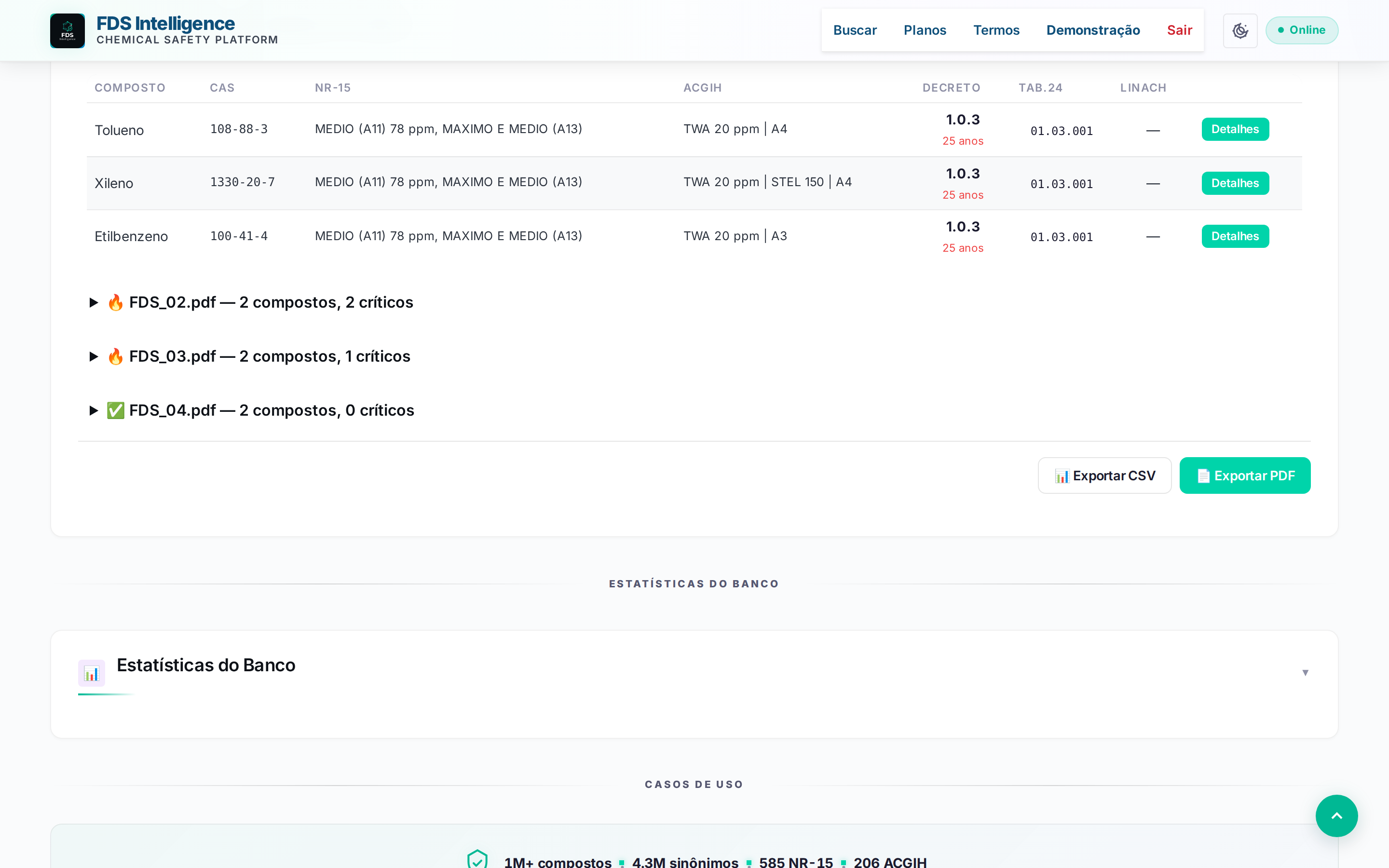Expand the FDS_04.pdf disclosure triangle

(x=94, y=410)
